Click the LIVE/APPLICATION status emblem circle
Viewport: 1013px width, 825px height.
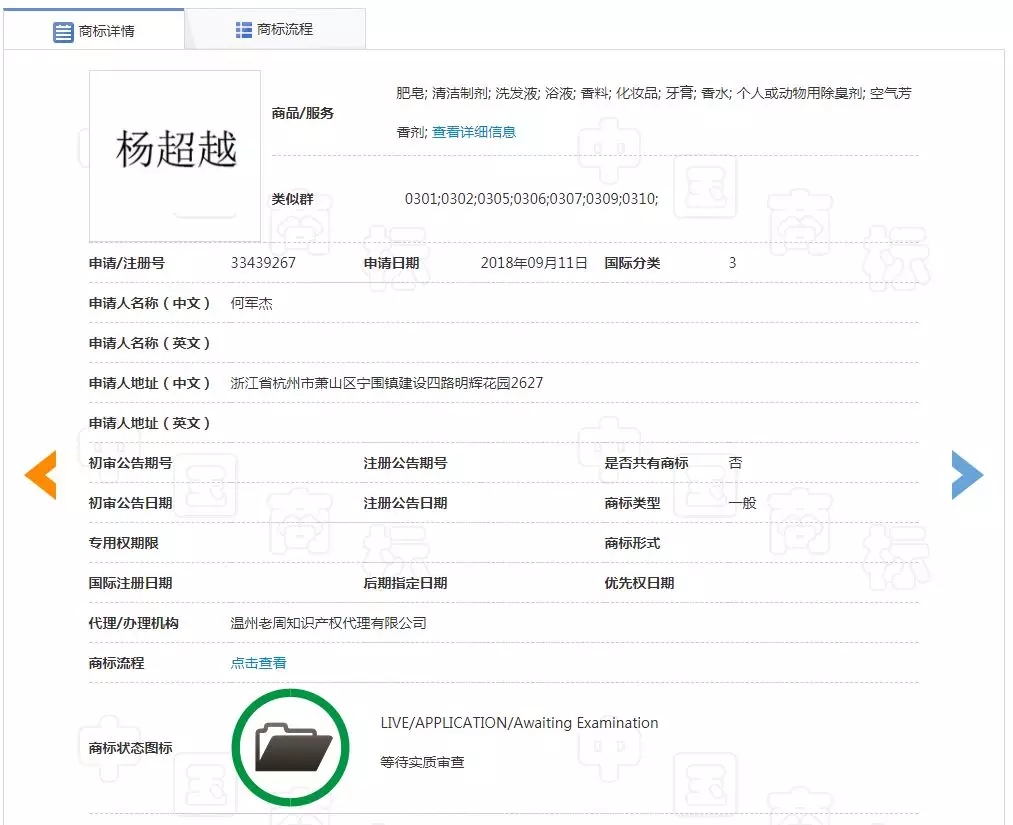290,746
